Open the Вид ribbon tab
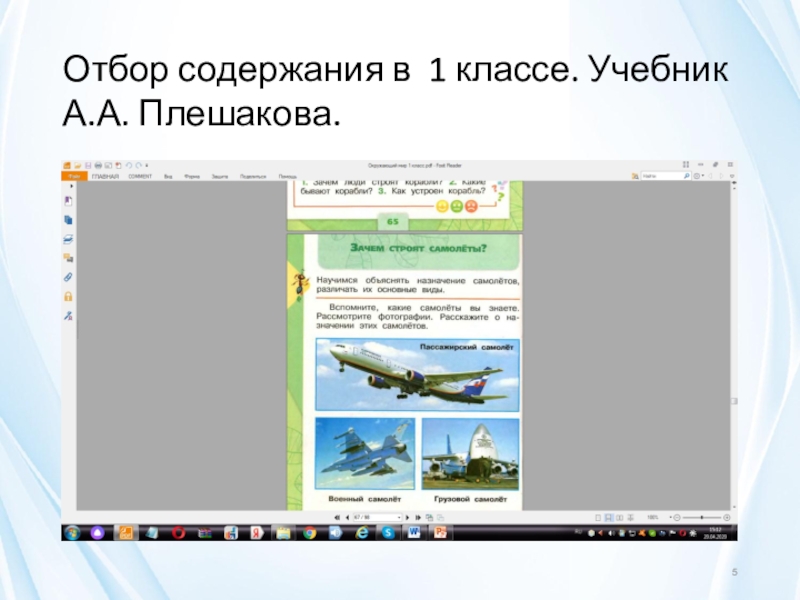 click(168, 177)
